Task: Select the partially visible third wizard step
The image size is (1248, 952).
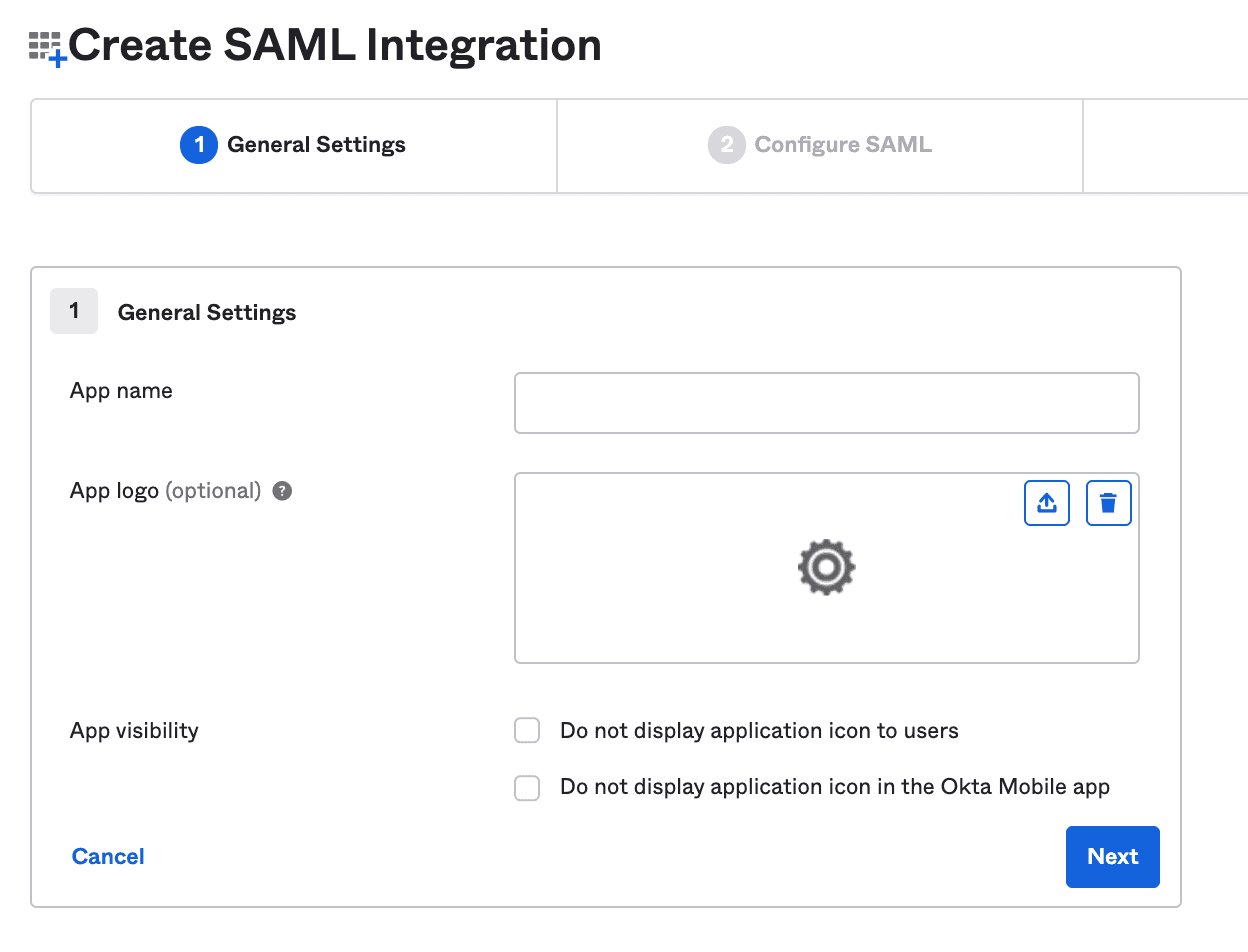Action: point(1165,144)
